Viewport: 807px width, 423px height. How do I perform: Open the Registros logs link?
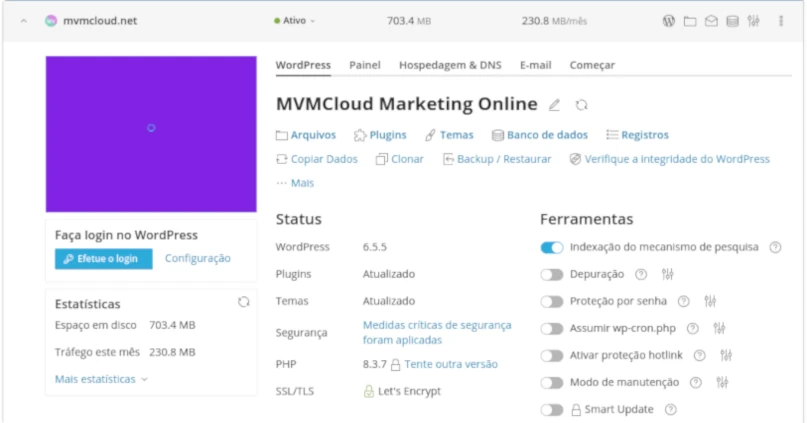[x=638, y=135]
